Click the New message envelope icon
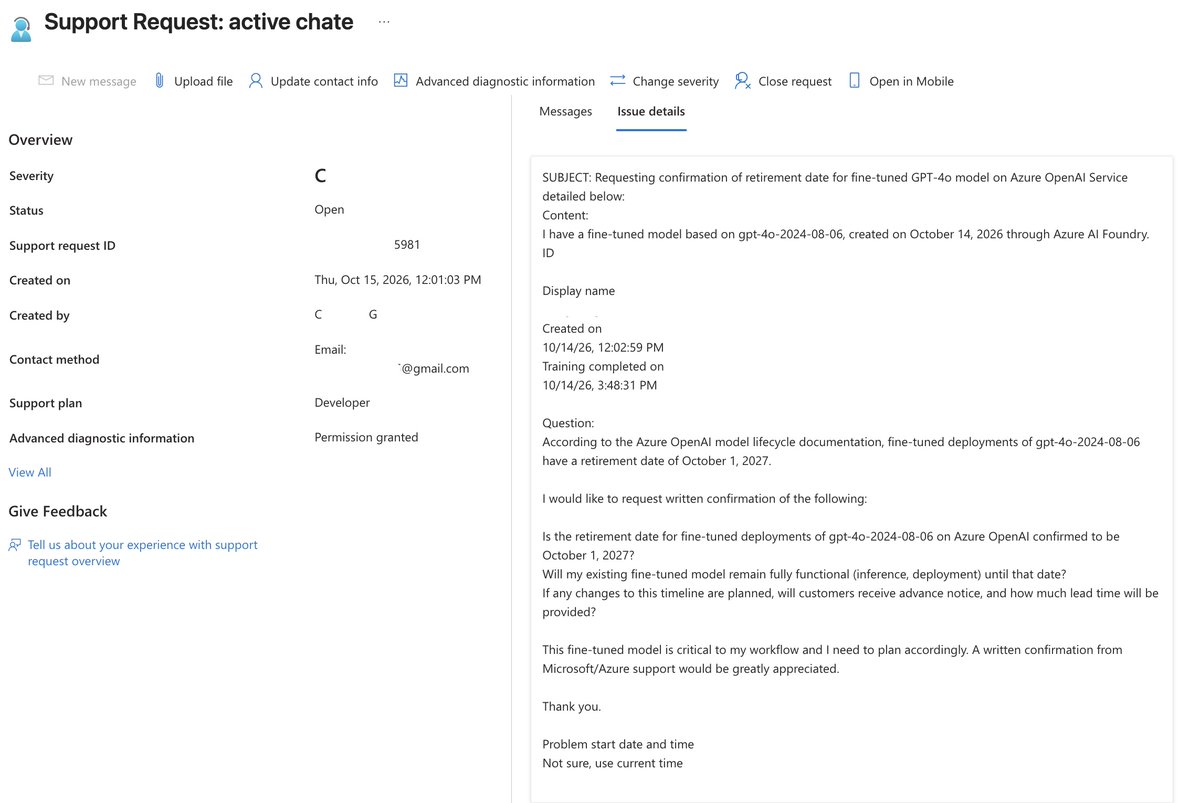Screen dimensions: 1200x803 point(46,81)
